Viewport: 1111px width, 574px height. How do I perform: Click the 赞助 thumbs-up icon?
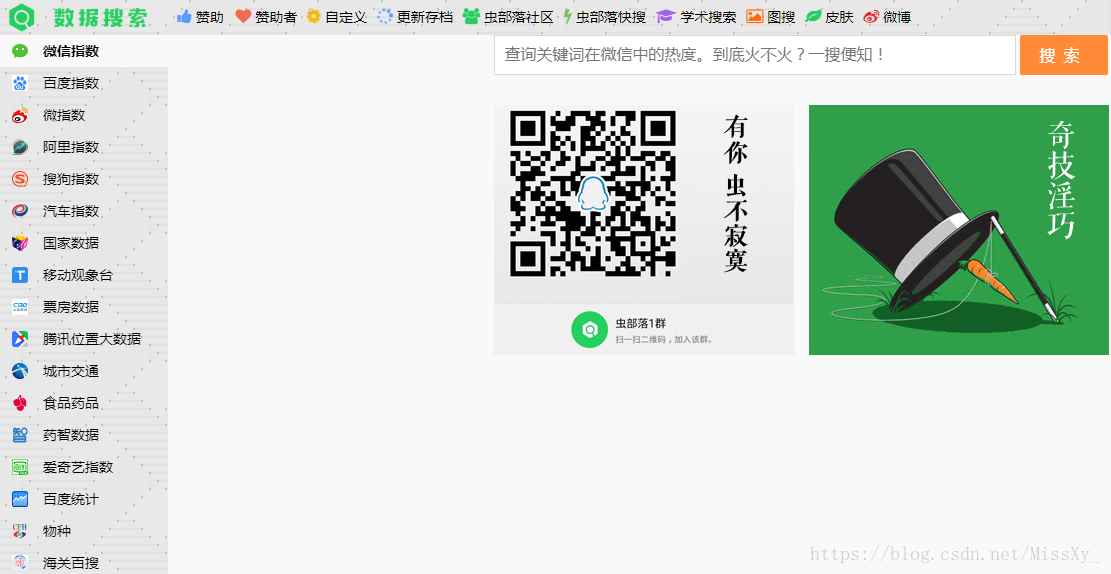point(184,16)
